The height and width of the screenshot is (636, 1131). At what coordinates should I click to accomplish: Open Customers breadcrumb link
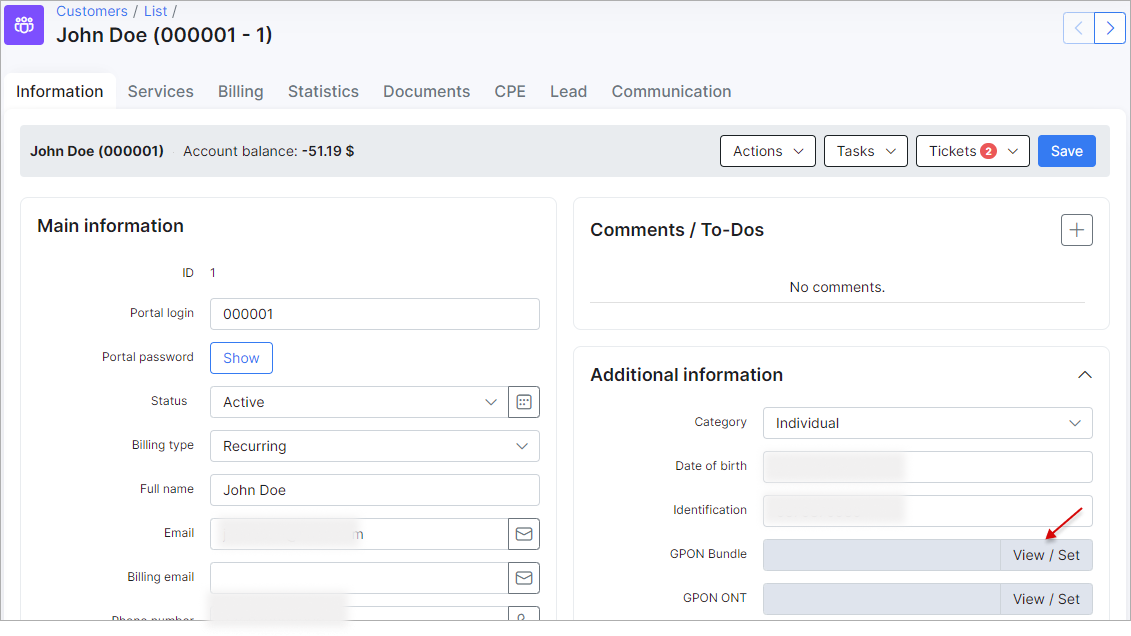coord(92,12)
